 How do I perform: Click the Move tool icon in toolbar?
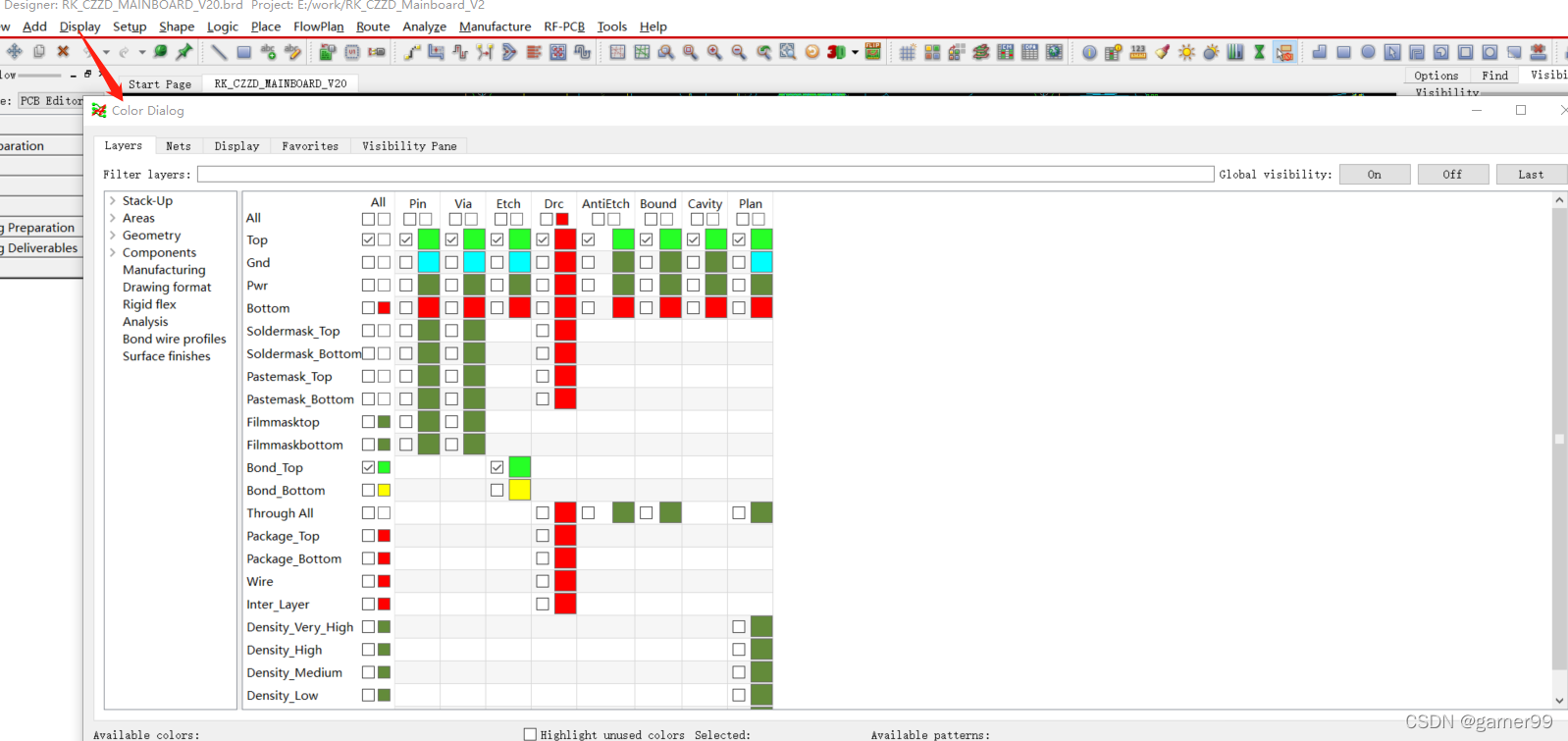click(15, 52)
